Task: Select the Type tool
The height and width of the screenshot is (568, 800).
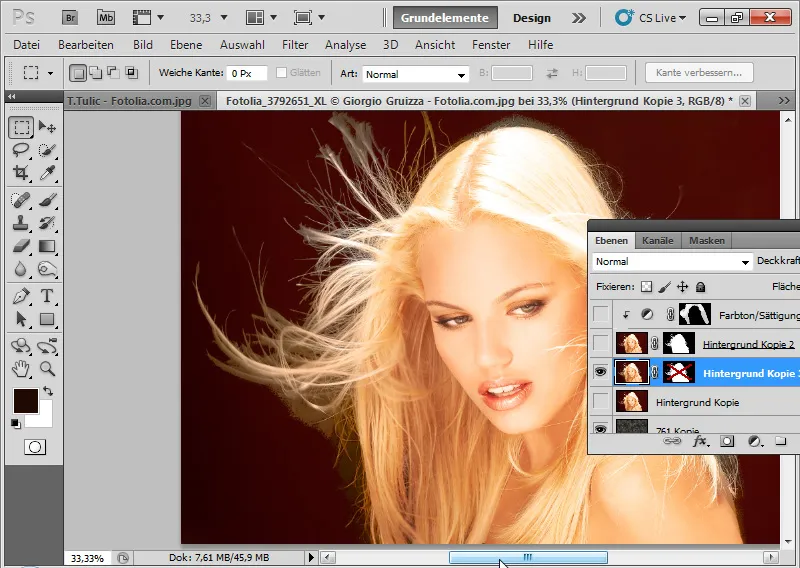Action: [x=47, y=295]
